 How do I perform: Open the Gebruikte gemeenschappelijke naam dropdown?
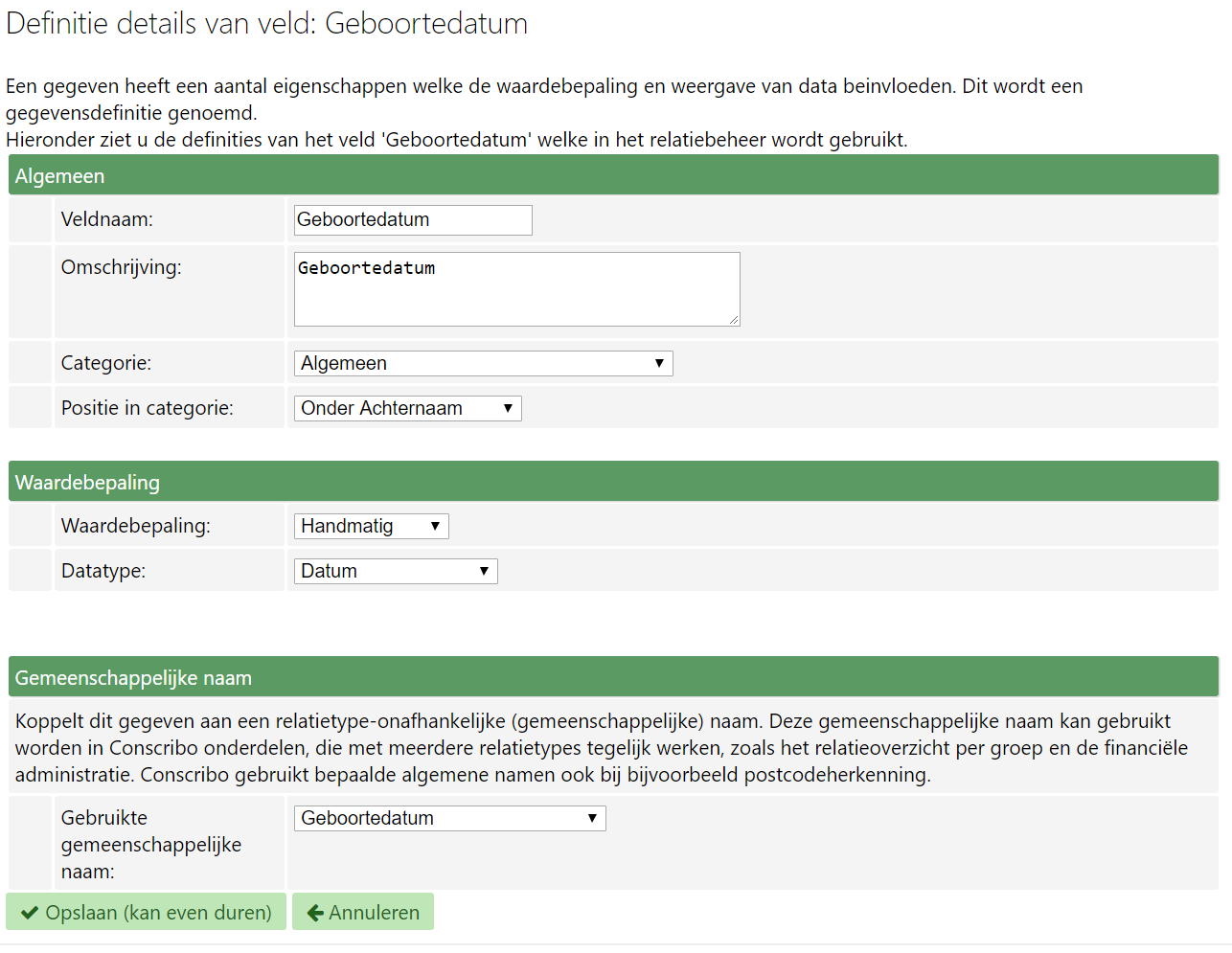tap(449, 819)
